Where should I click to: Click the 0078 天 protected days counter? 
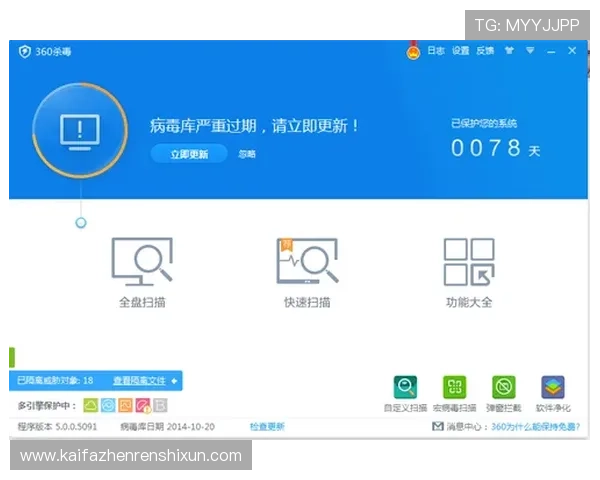[x=496, y=148]
